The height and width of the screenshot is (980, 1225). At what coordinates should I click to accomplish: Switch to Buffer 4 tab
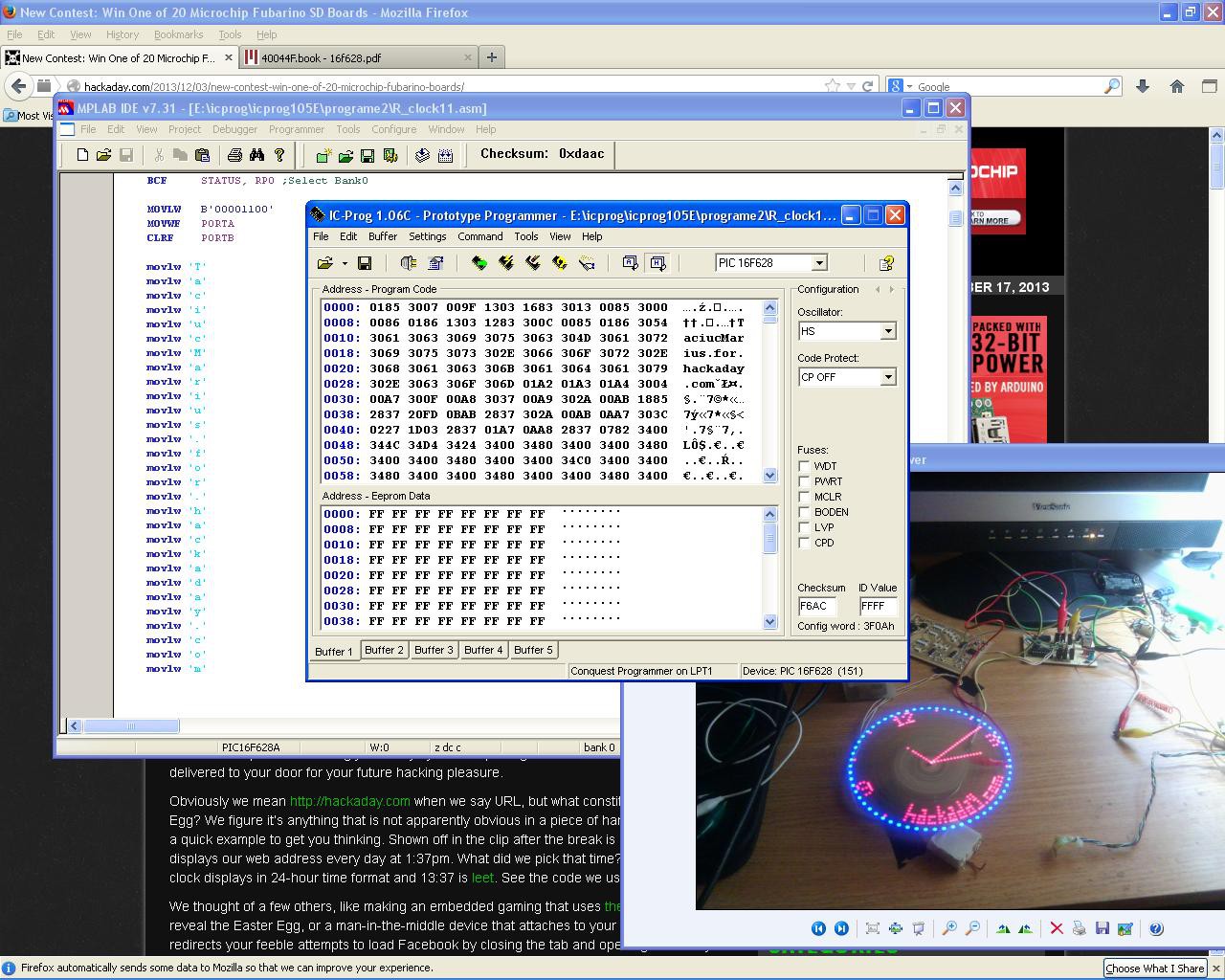pyautogui.click(x=483, y=650)
